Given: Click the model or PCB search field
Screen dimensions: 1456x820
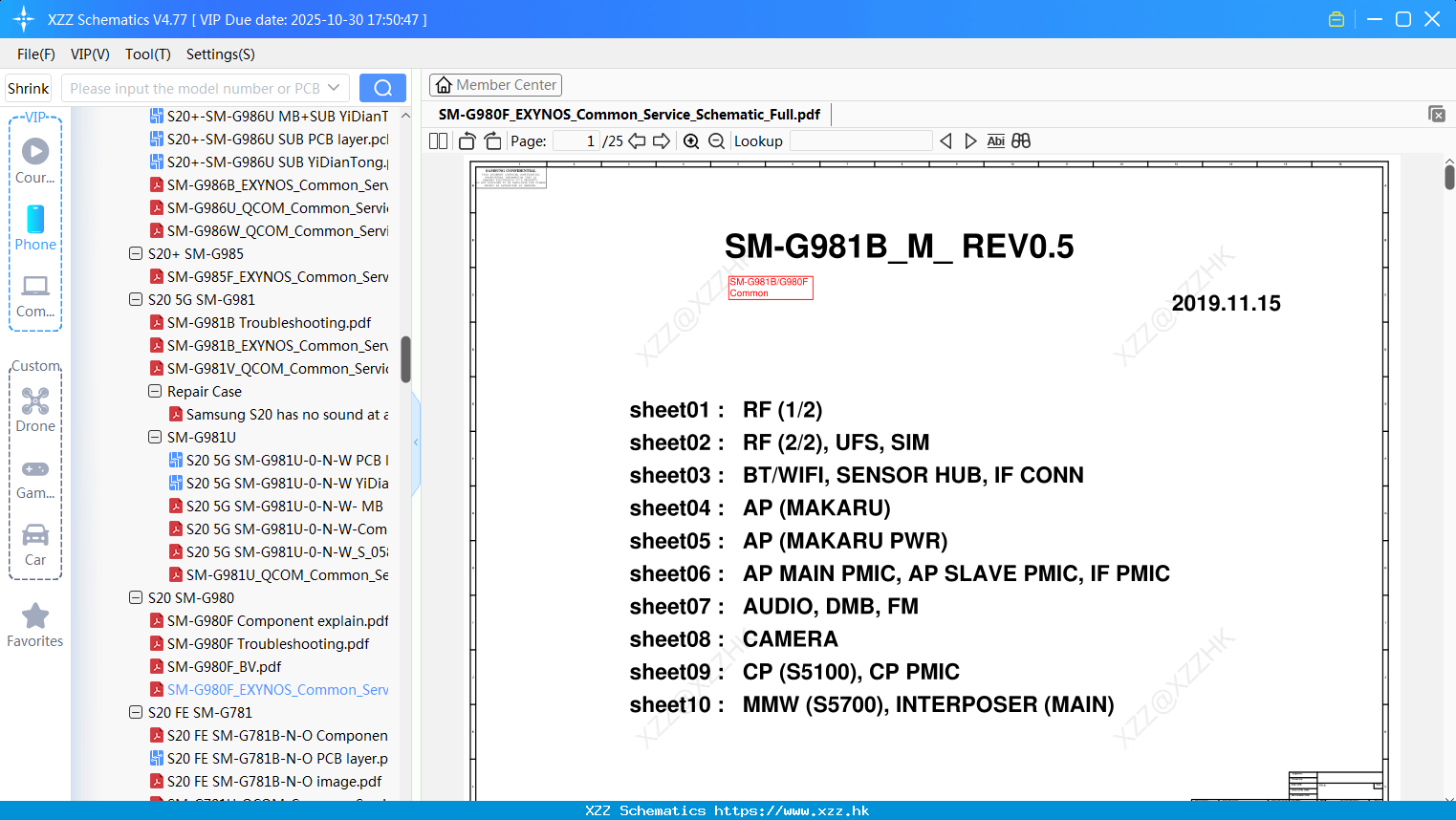Looking at the screenshot, I should tap(194, 88).
